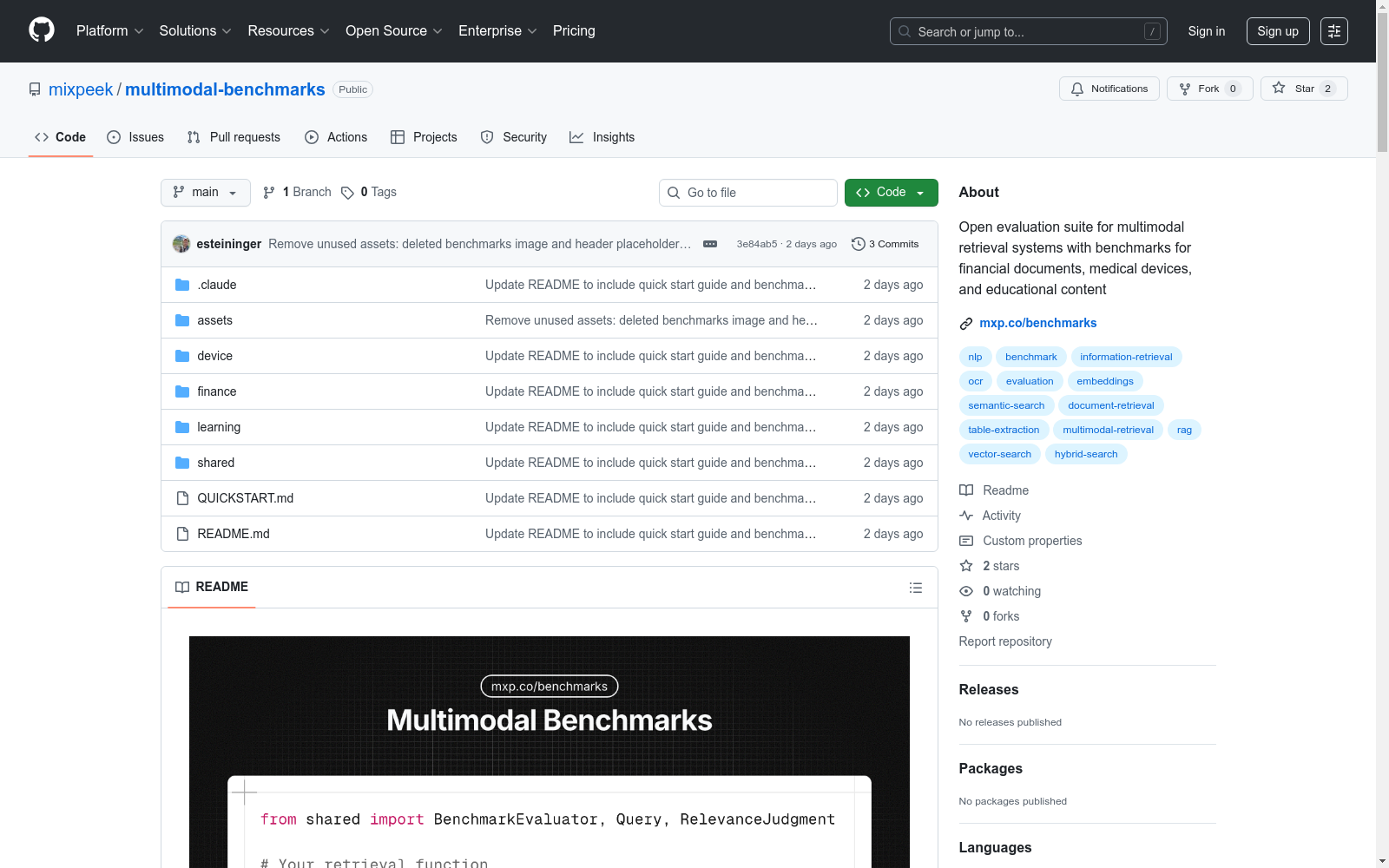Click the Multimodal Benchmarks banner image
The width and height of the screenshot is (1389, 868).
(550, 752)
